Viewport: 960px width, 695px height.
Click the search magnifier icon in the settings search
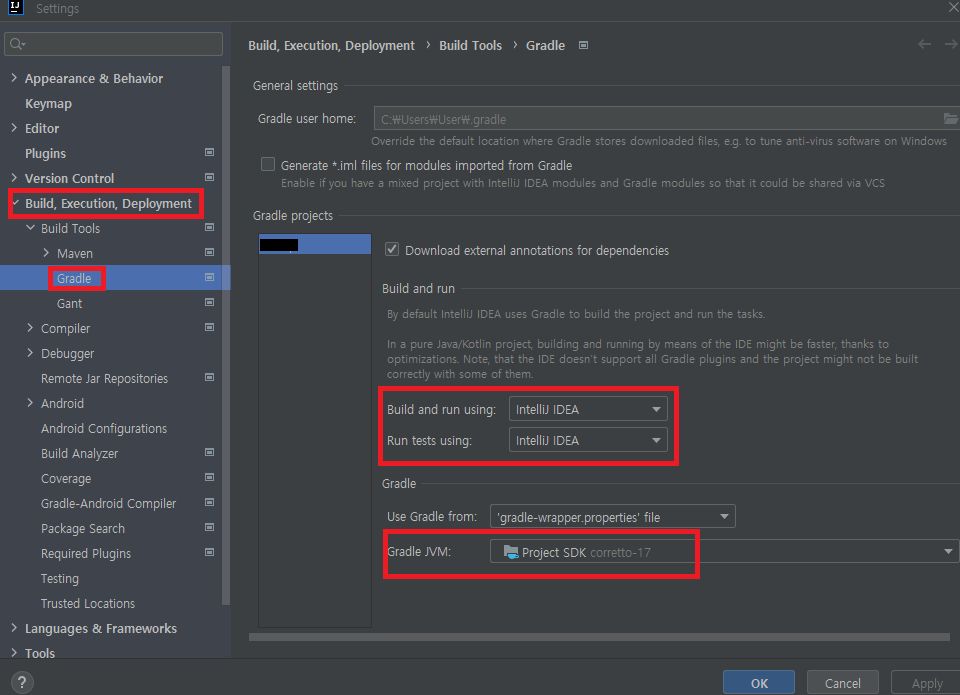click(17, 44)
